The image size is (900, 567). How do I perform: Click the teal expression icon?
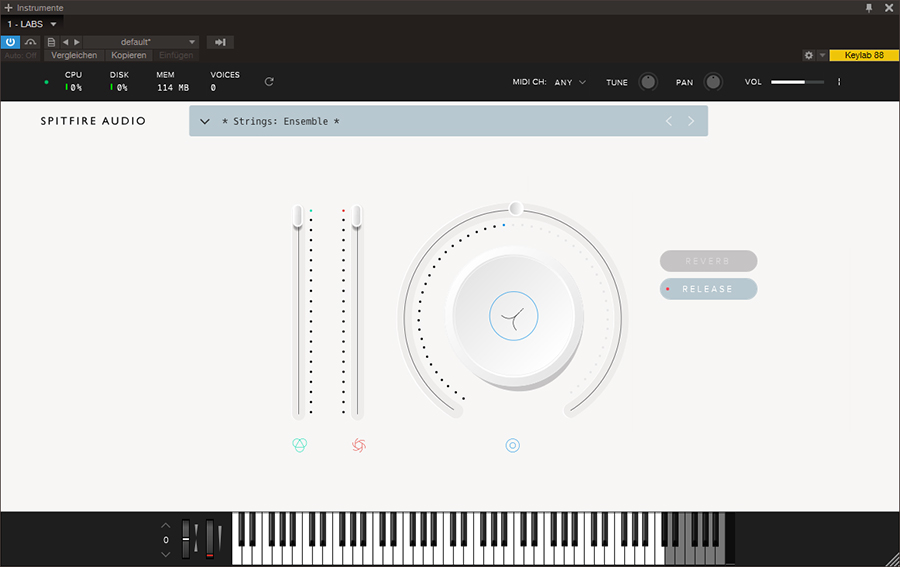coord(300,445)
